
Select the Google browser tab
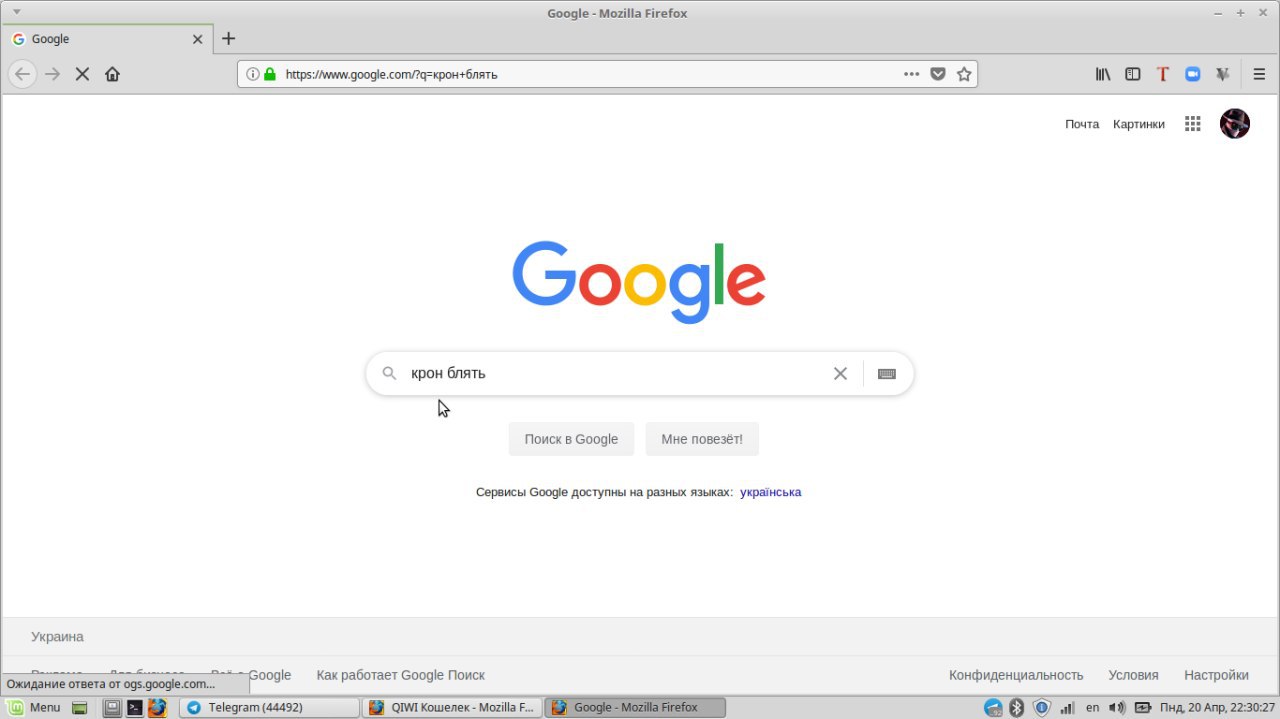point(107,39)
